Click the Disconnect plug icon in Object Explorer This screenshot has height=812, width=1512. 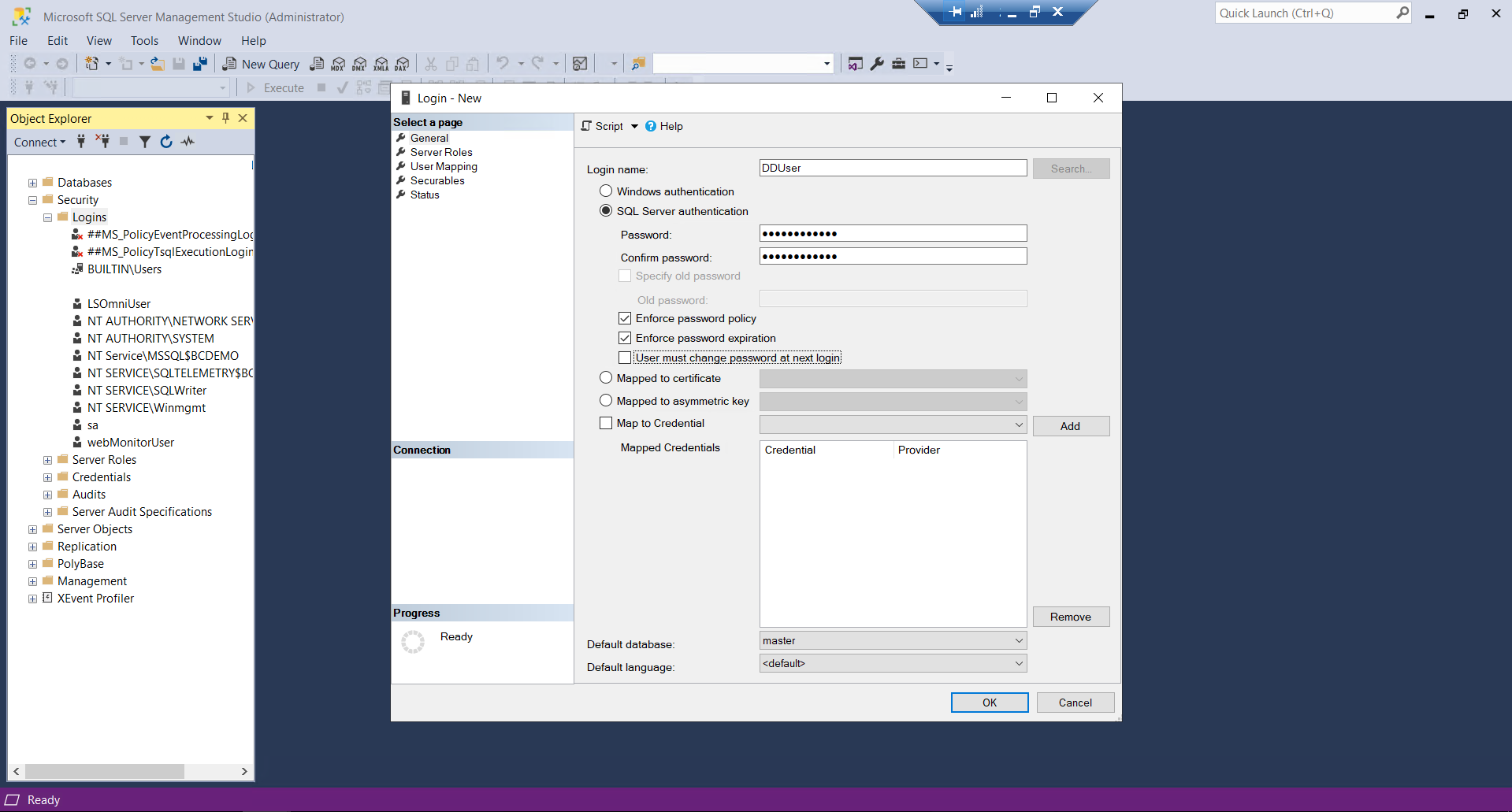tap(102, 142)
